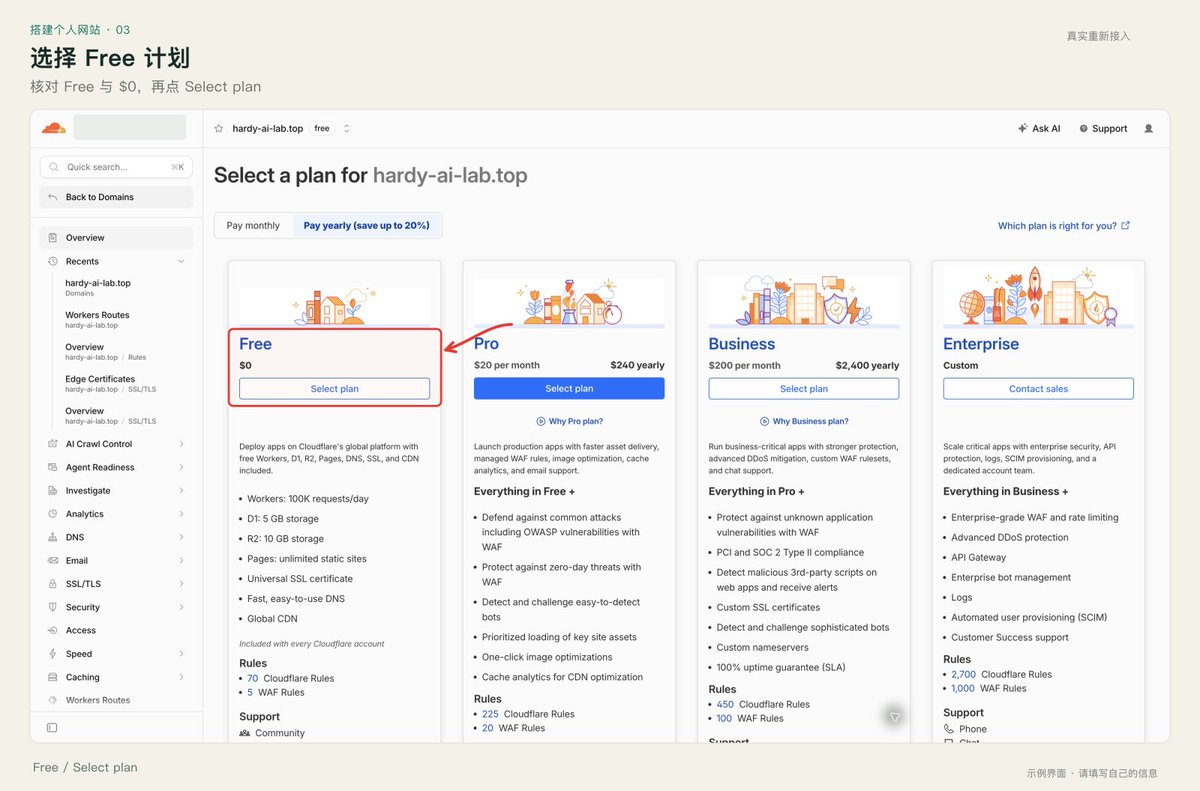Click the Cloudflare cloud logo
Viewport: 1200px width, 791px height.
click(53, 128)
